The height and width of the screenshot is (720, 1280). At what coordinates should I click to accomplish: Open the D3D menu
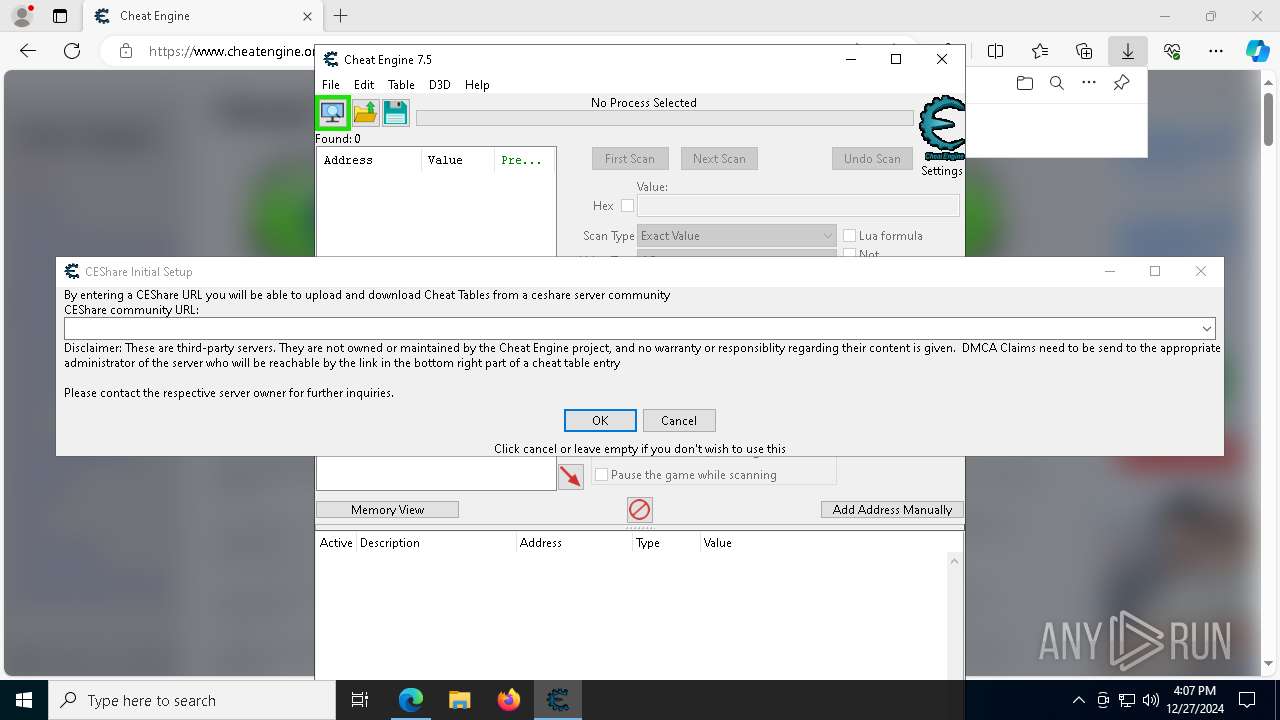440,85
